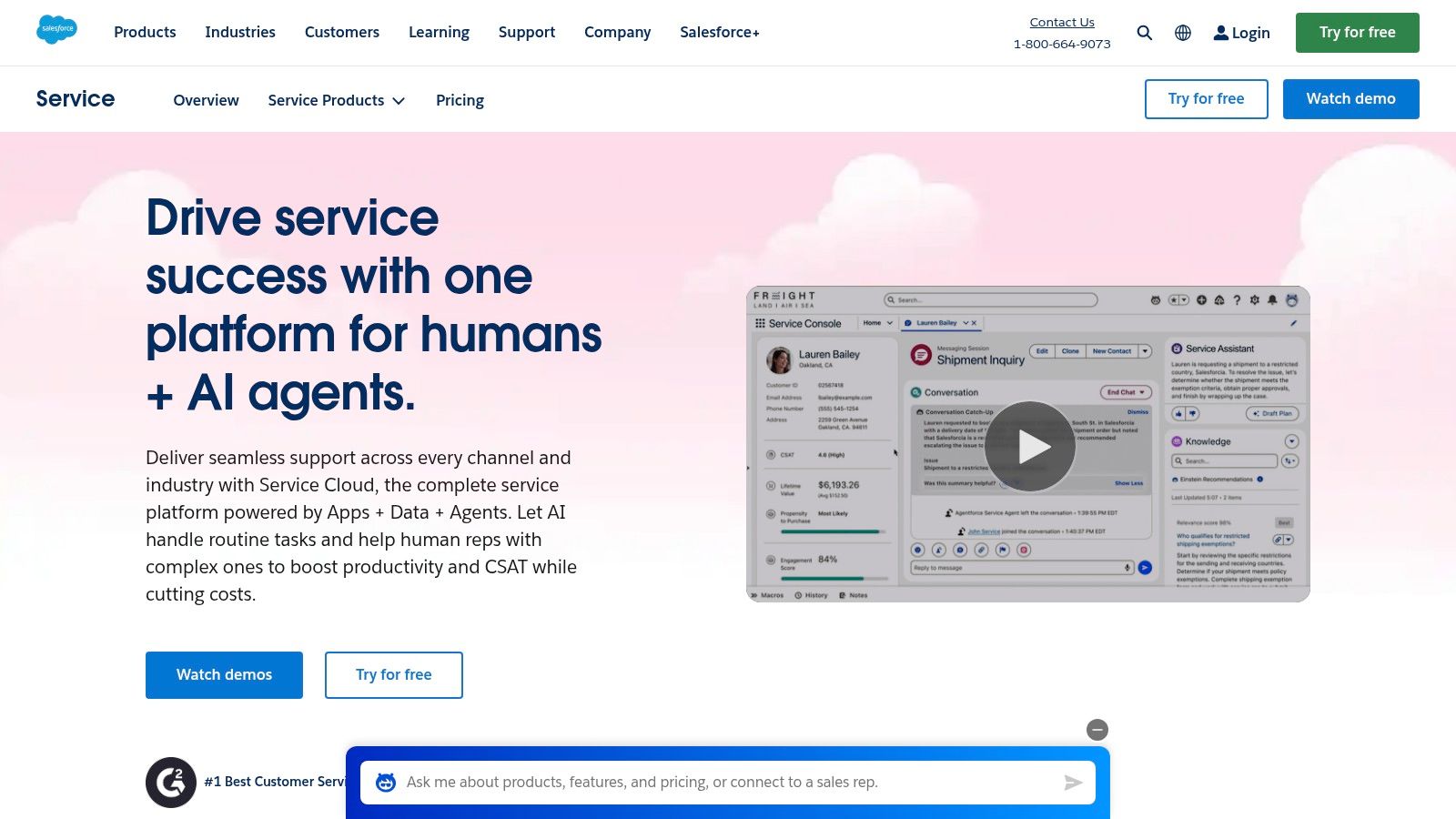Click the Deliver seamless support paragraph
Viewport: 1456px width, 819px height.
361,526
